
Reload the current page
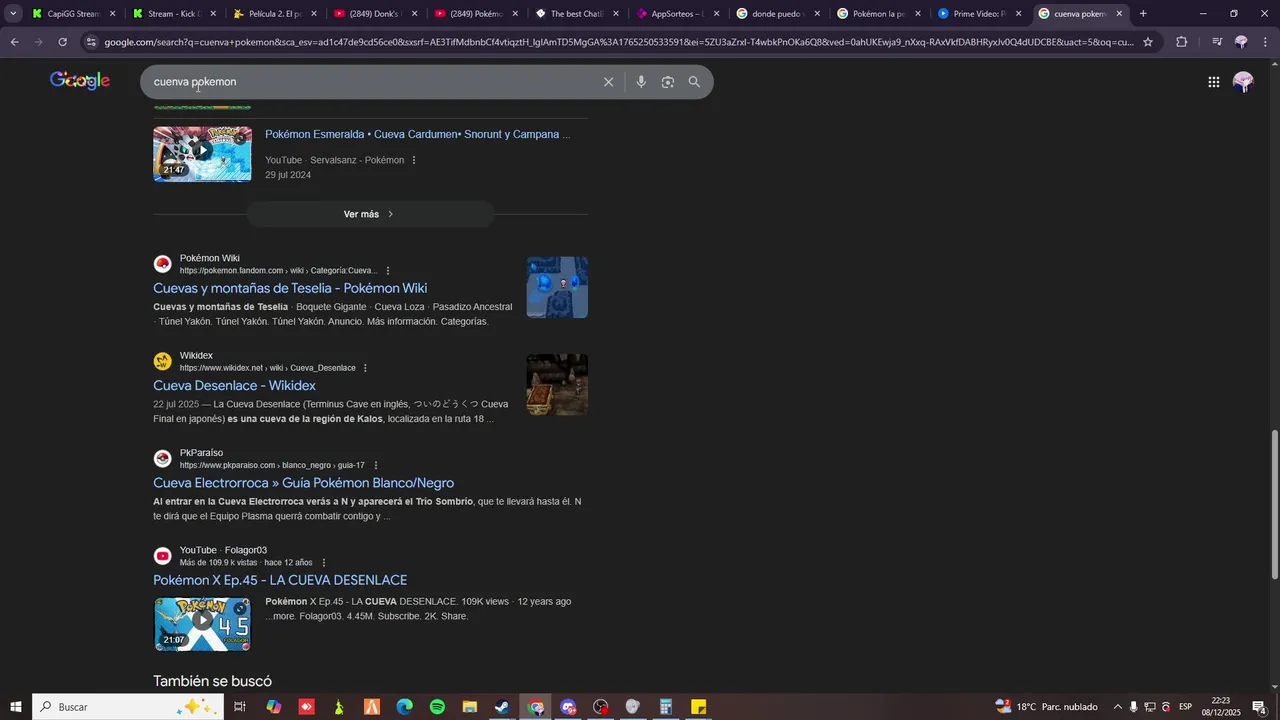coord(62,42)
